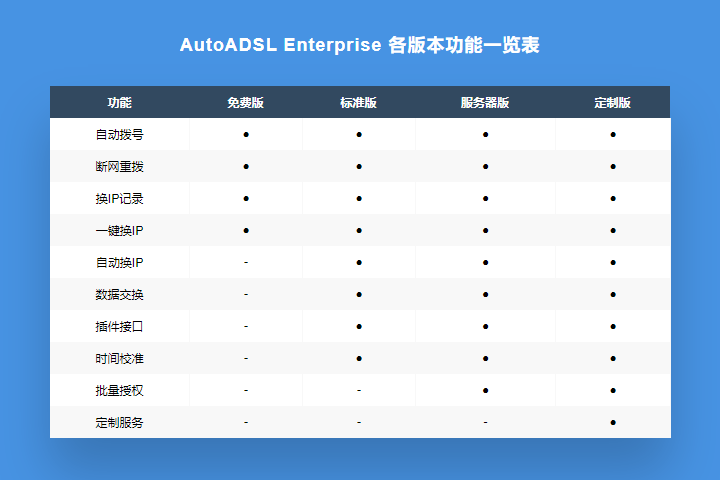Click the 服务器版 column header
Screen dimensions: 720x480
coord(485,103)
